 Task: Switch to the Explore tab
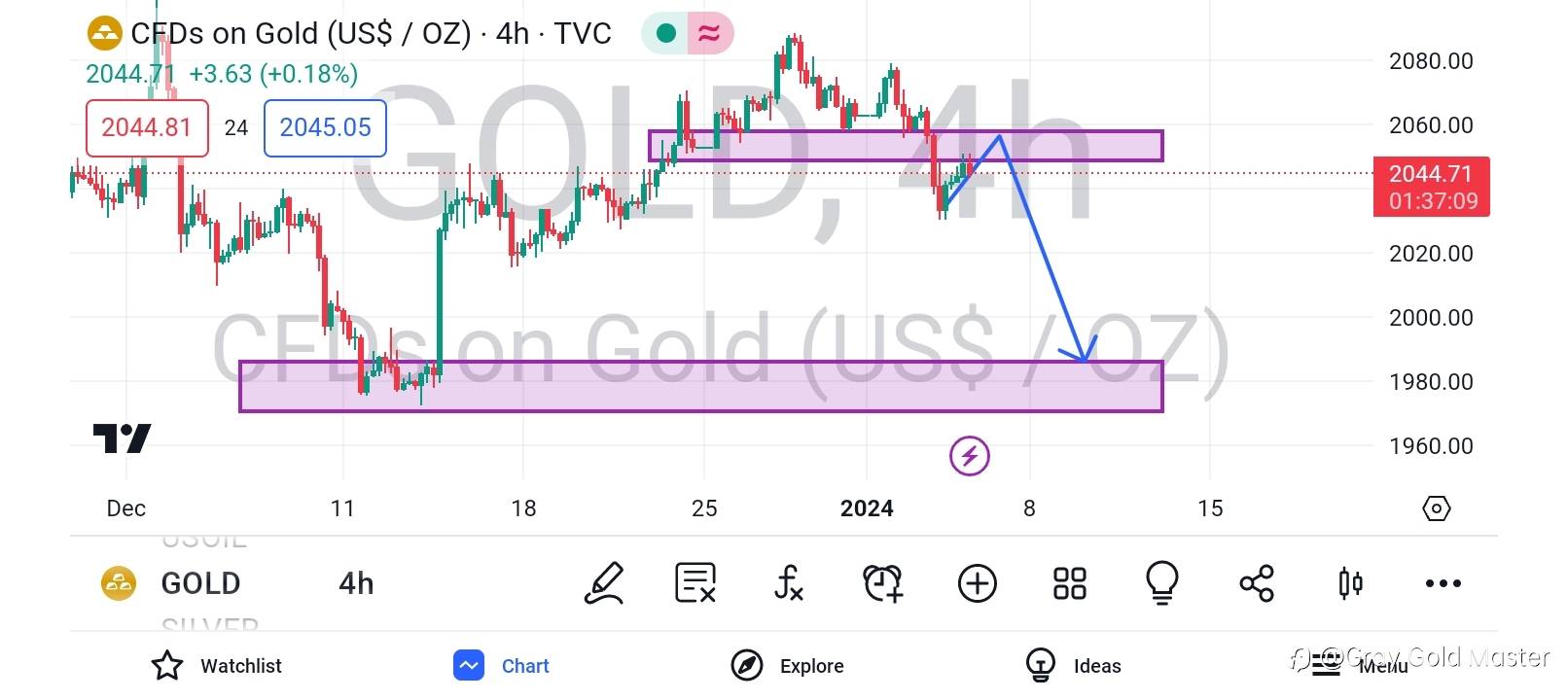coord(788,666)
